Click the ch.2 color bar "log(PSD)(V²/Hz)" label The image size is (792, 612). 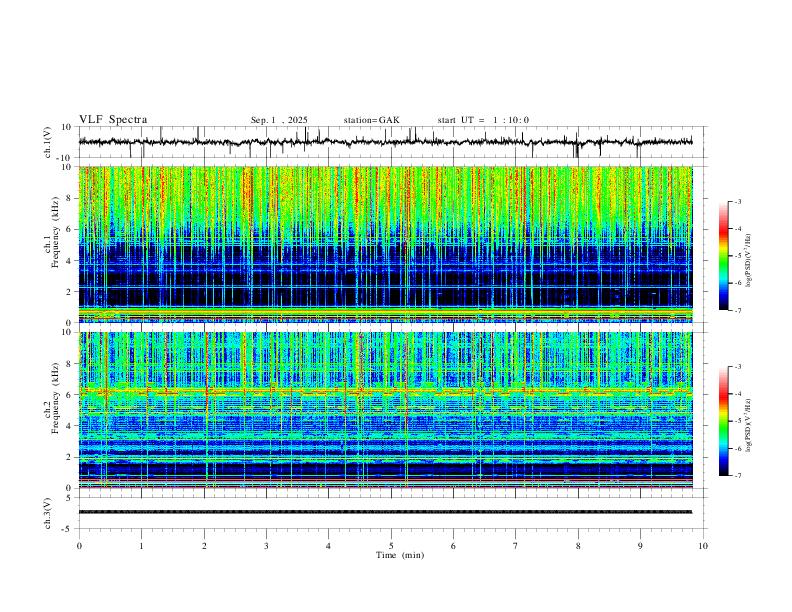tap(749, 425)
